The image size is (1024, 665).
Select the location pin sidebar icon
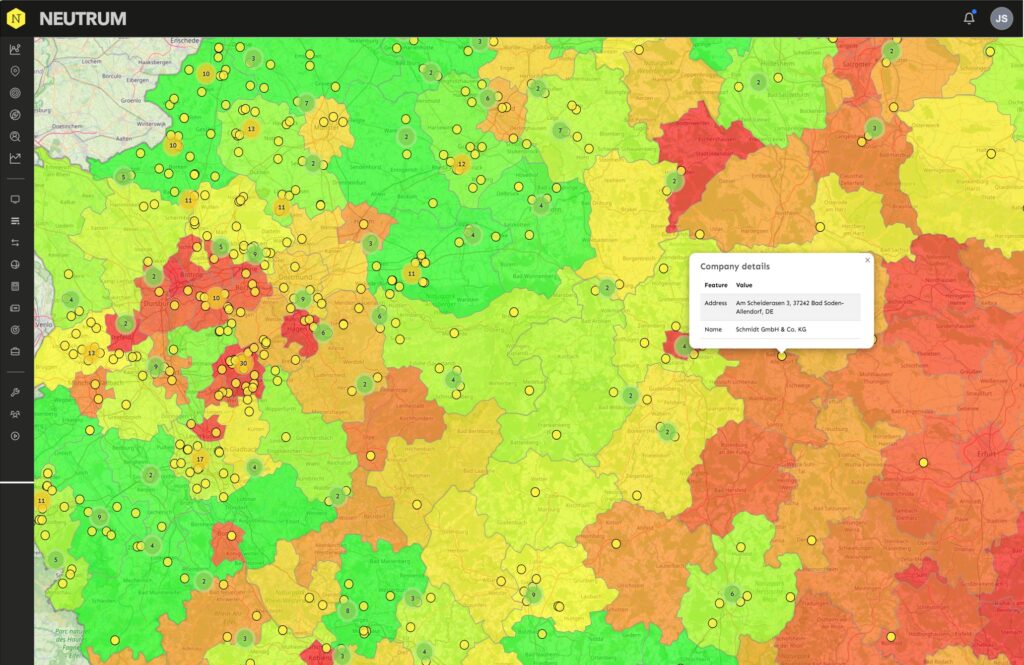tap(15, 71)
